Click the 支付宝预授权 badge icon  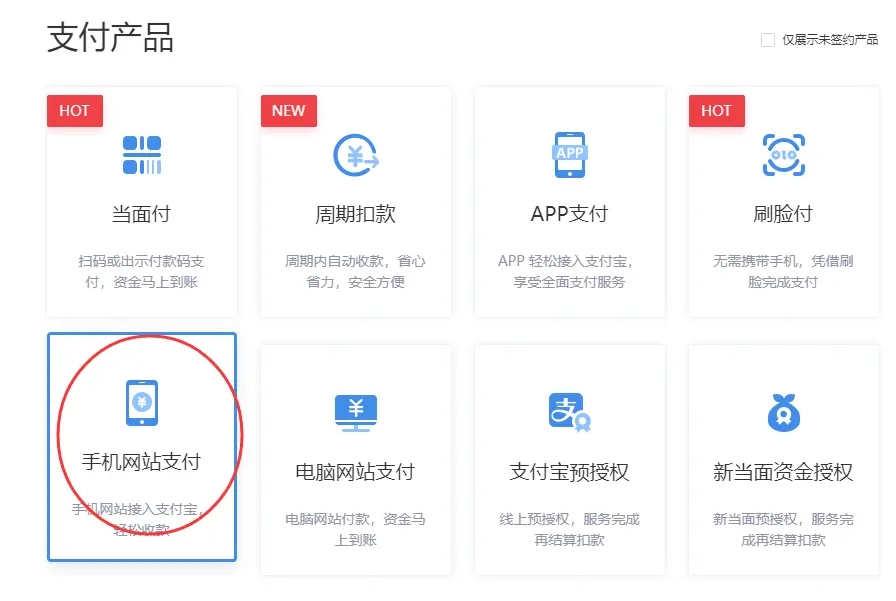coord(569,411)
